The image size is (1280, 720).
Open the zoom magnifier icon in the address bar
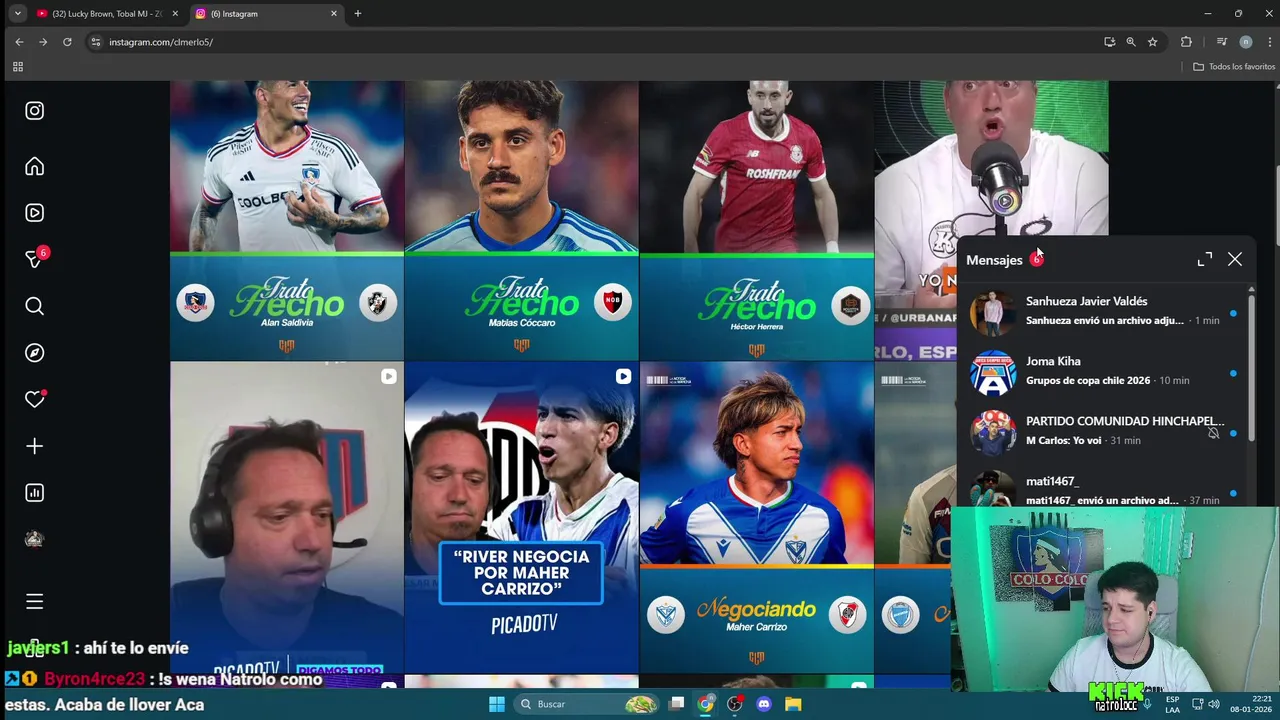click(1131, 42)
